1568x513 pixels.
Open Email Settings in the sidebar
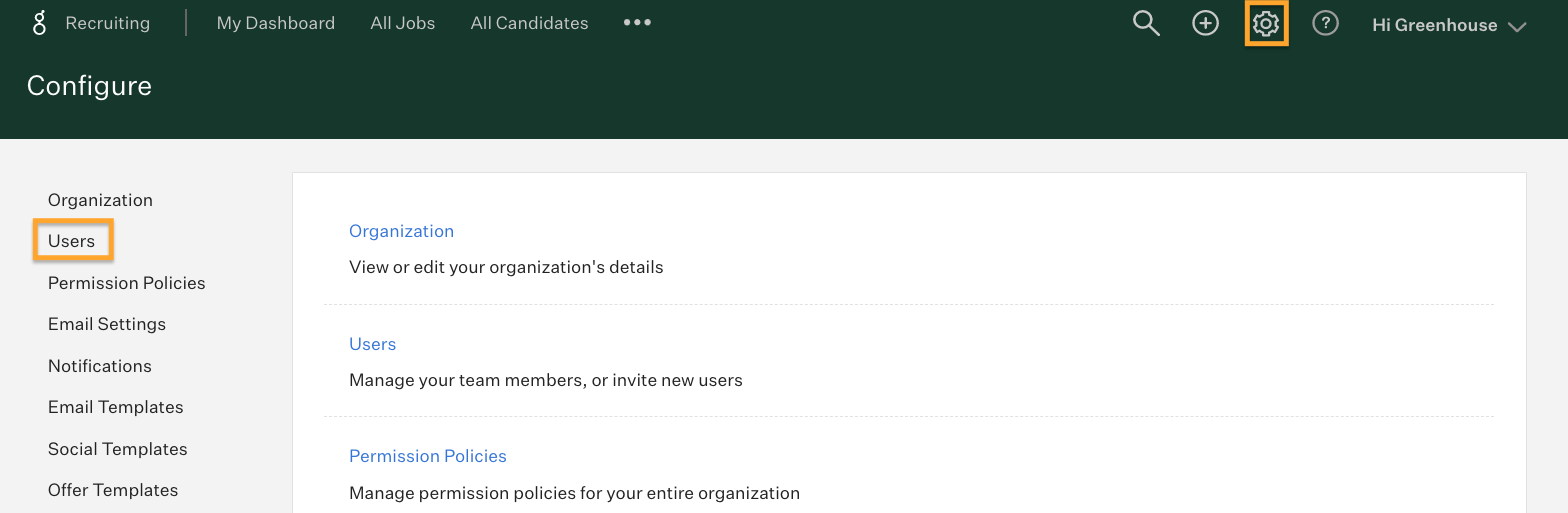point(107,324)
